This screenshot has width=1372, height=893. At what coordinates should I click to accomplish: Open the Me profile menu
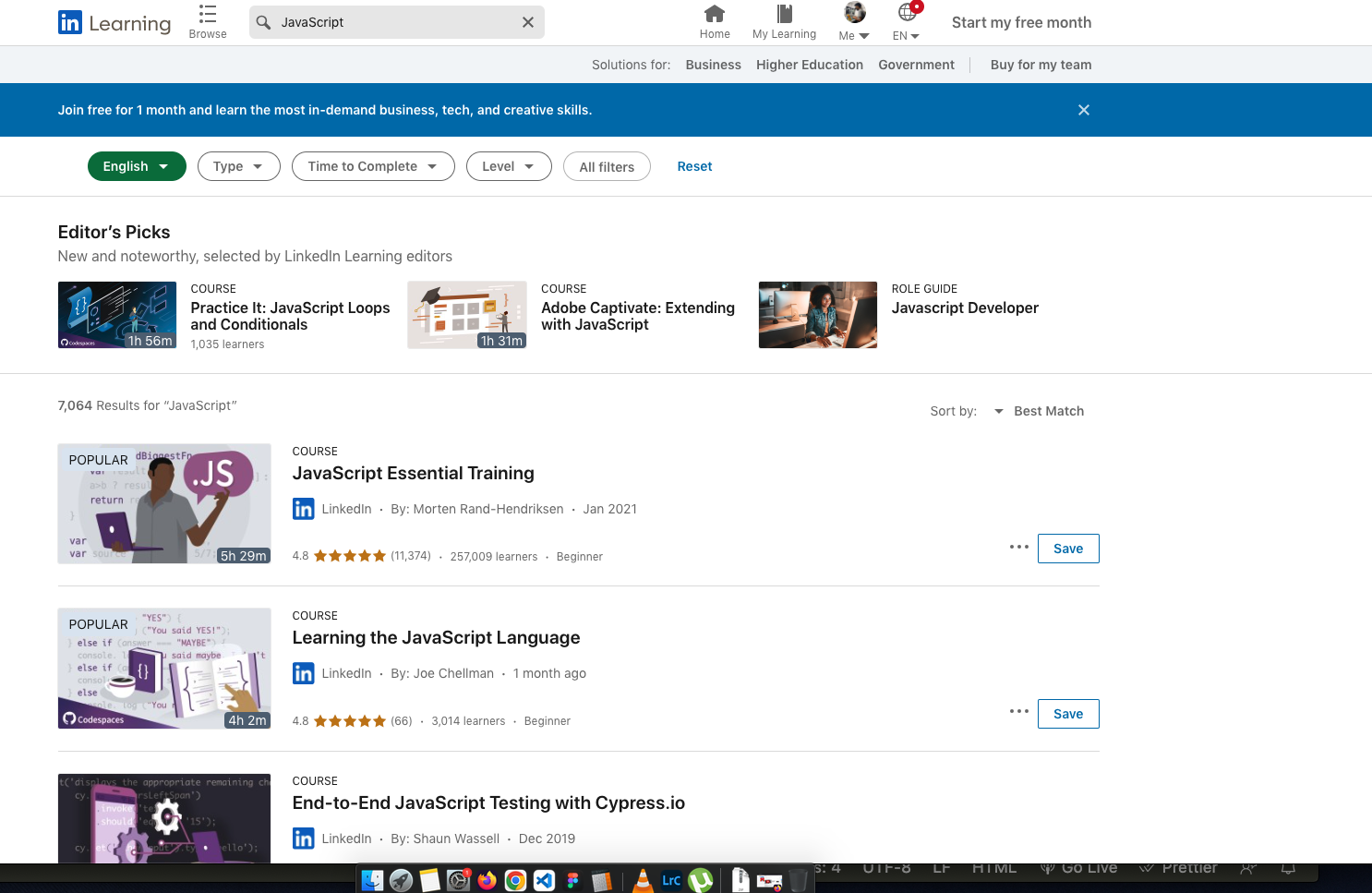(854, 22)
